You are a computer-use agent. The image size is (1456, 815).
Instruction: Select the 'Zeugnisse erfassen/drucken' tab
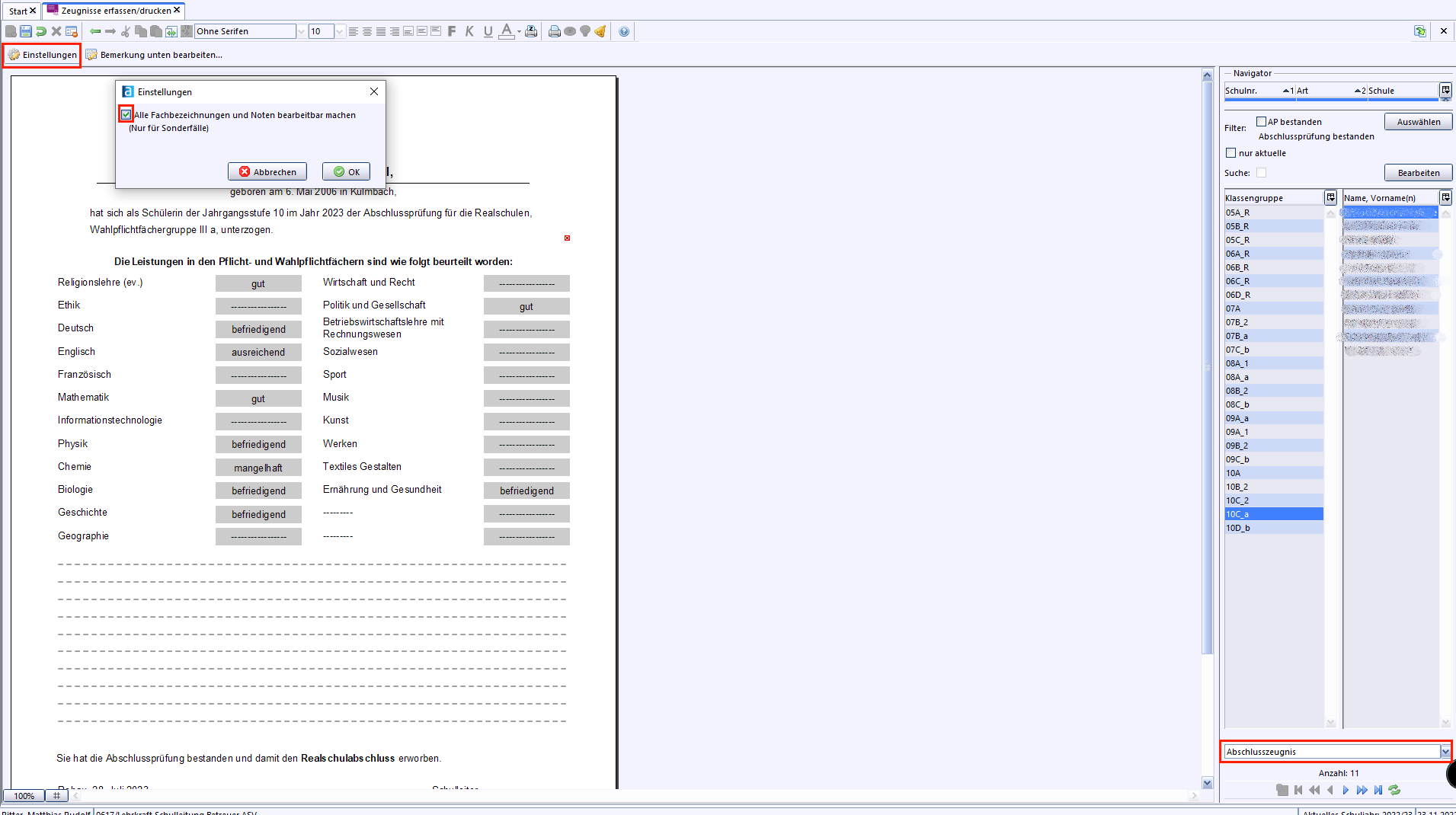pos(114,11)
